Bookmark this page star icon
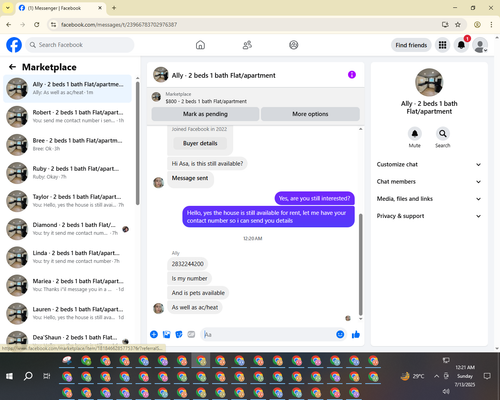The height and width of the screenshot is (400, 500). pyautogui.click(x=458, y=24)
